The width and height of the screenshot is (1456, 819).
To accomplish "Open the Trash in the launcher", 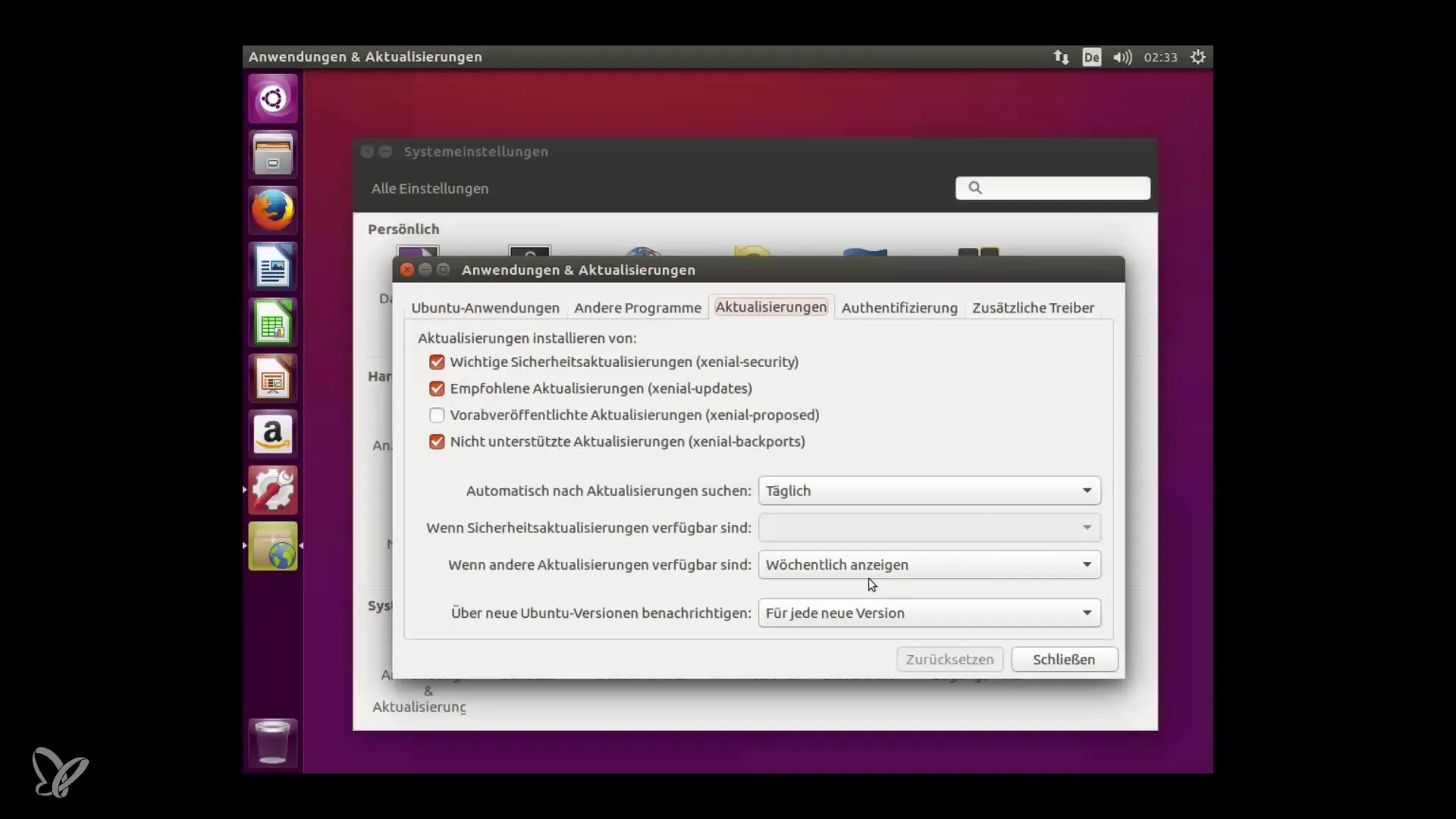I will (x=273, y=742).
